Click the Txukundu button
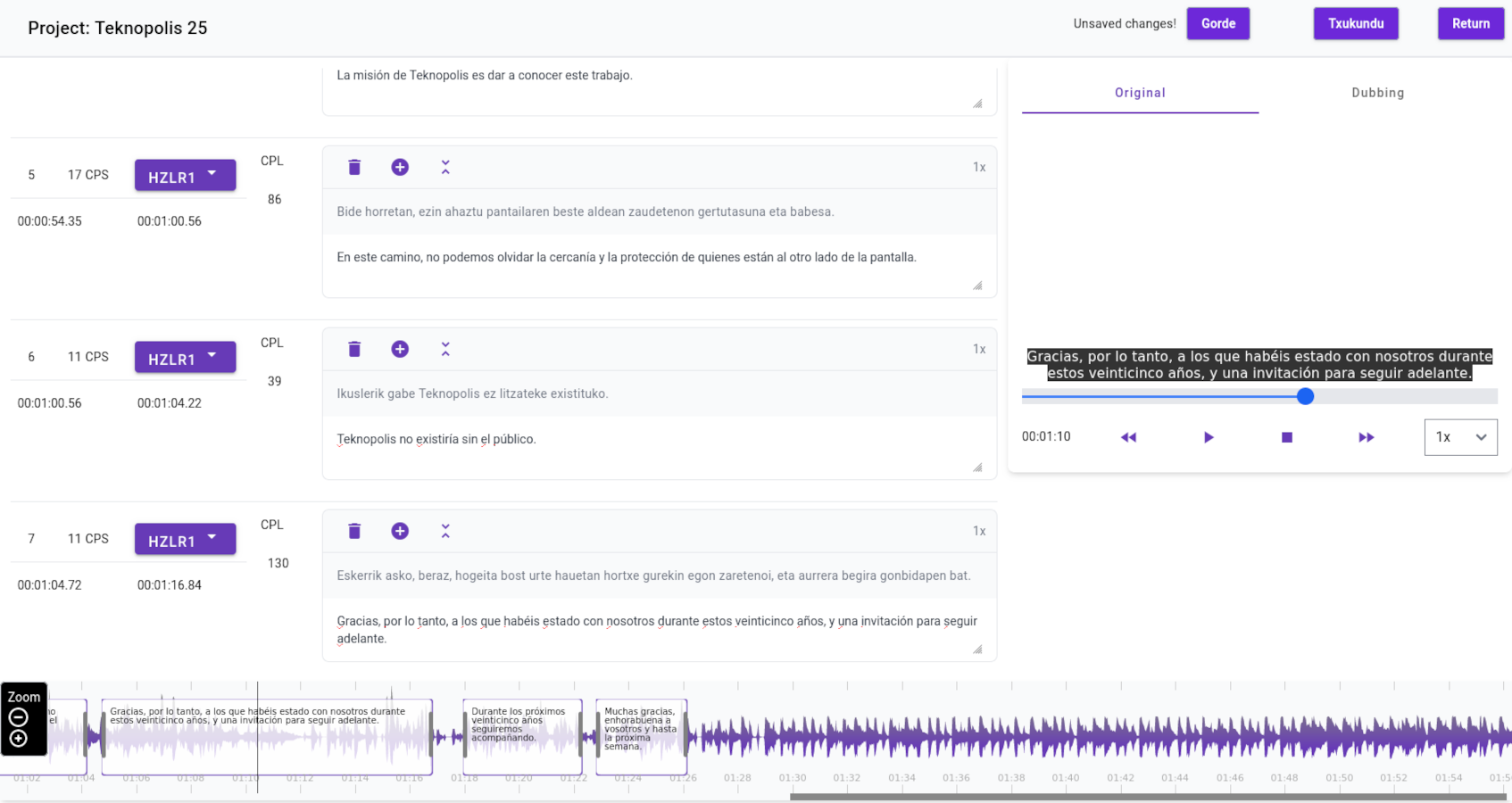The width and height of the screenshot is (1512, 803). click(1355, 24)
